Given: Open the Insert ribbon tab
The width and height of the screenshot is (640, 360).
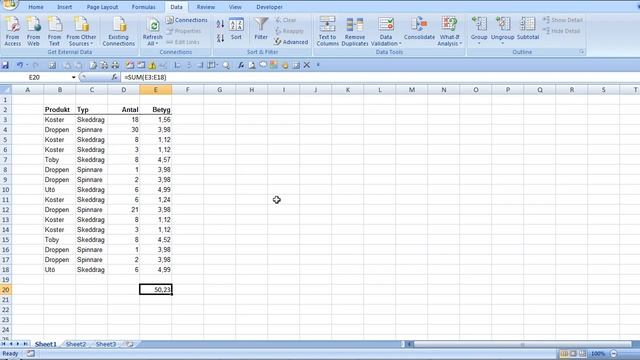Looking at the screenshot, I should 64,7.
